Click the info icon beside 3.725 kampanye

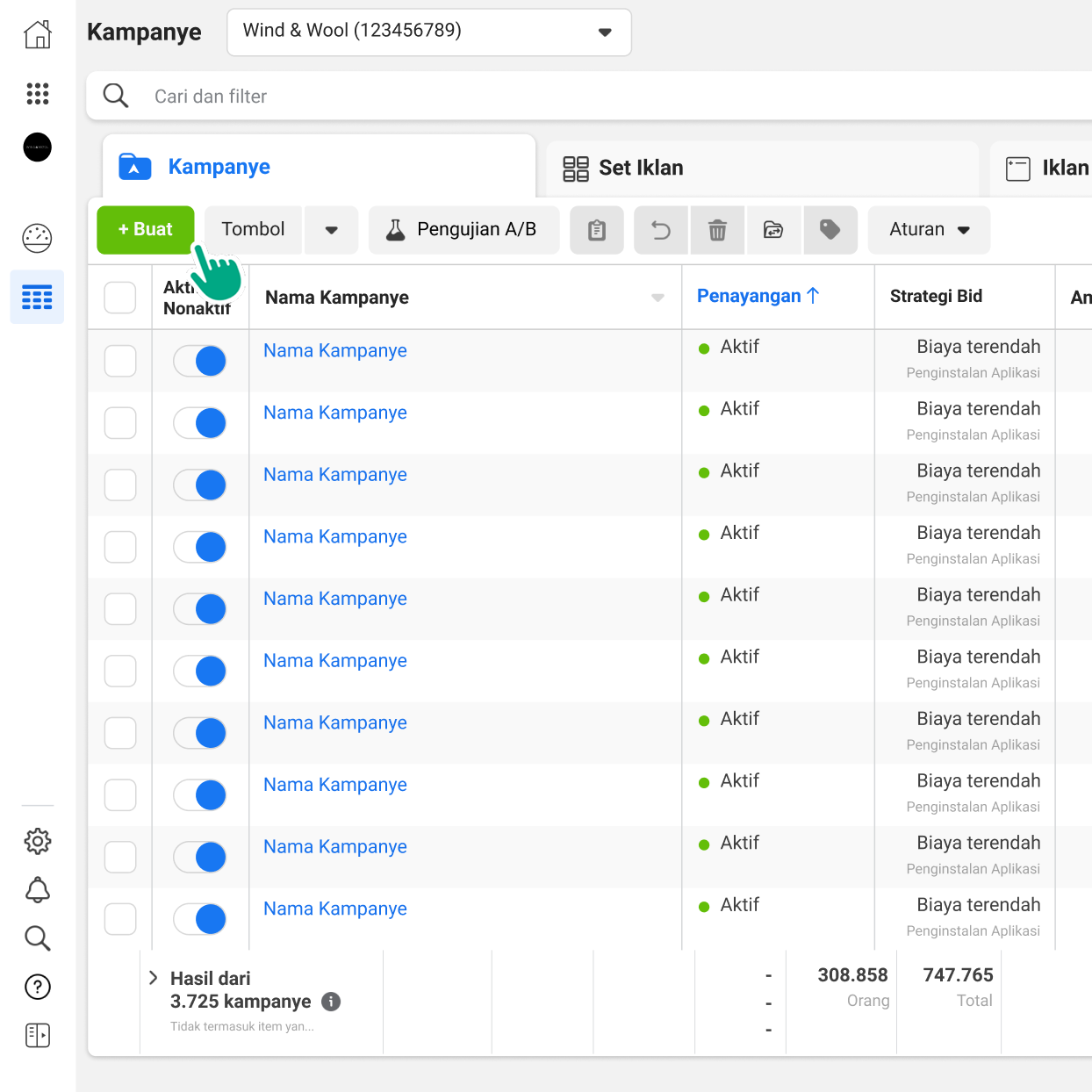pos(331,1002)
